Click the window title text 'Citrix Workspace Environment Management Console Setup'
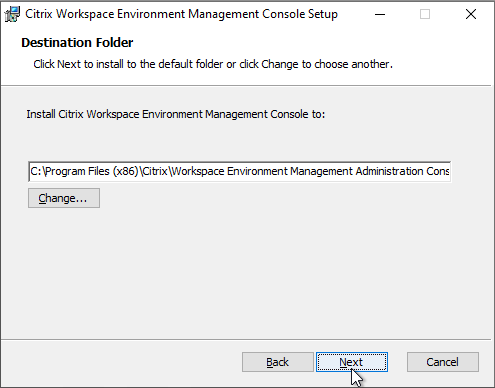The image size is (495, 388). tap(181, 14)
